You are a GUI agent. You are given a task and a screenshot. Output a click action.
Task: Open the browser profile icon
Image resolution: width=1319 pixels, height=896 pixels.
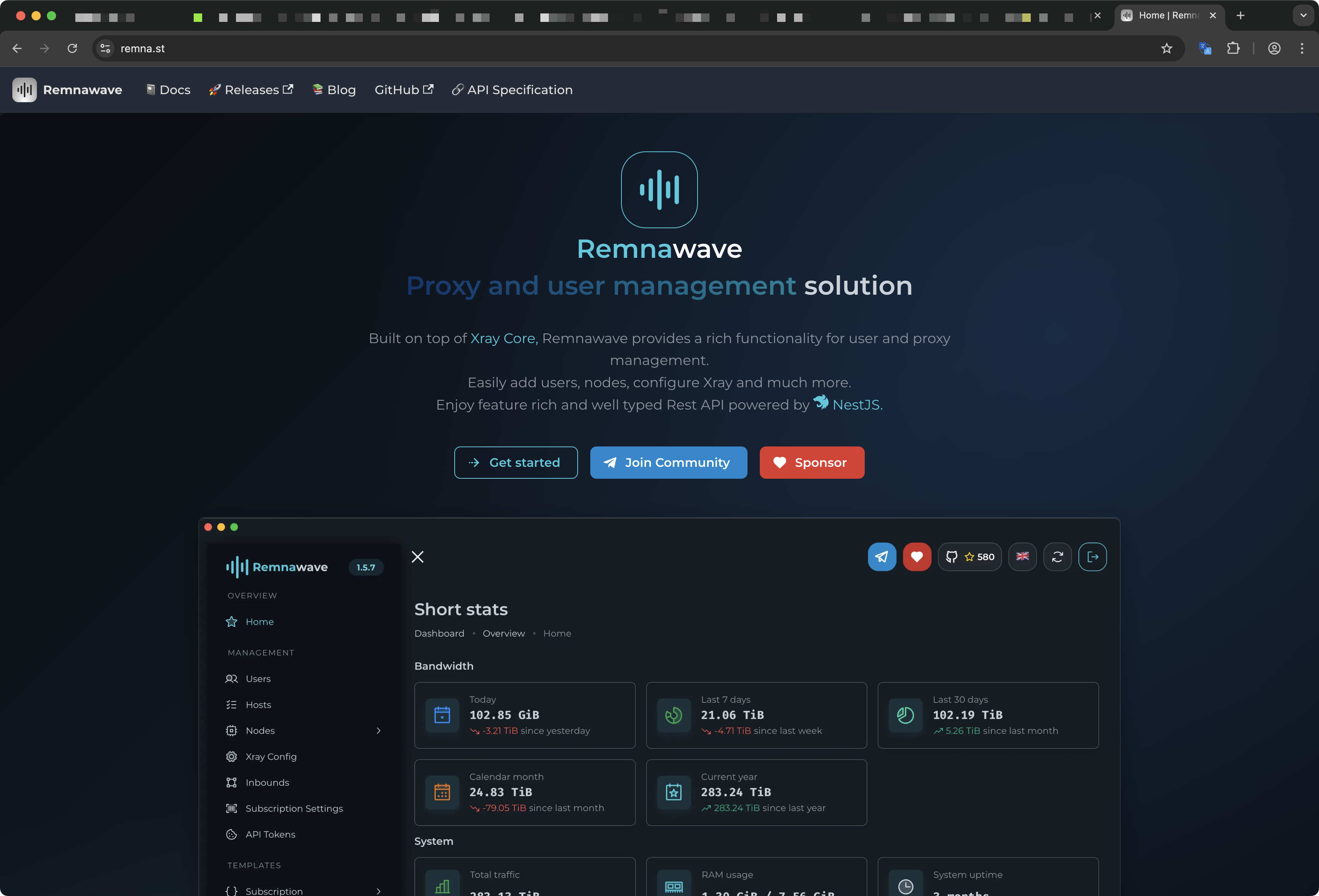[1274, 48]
